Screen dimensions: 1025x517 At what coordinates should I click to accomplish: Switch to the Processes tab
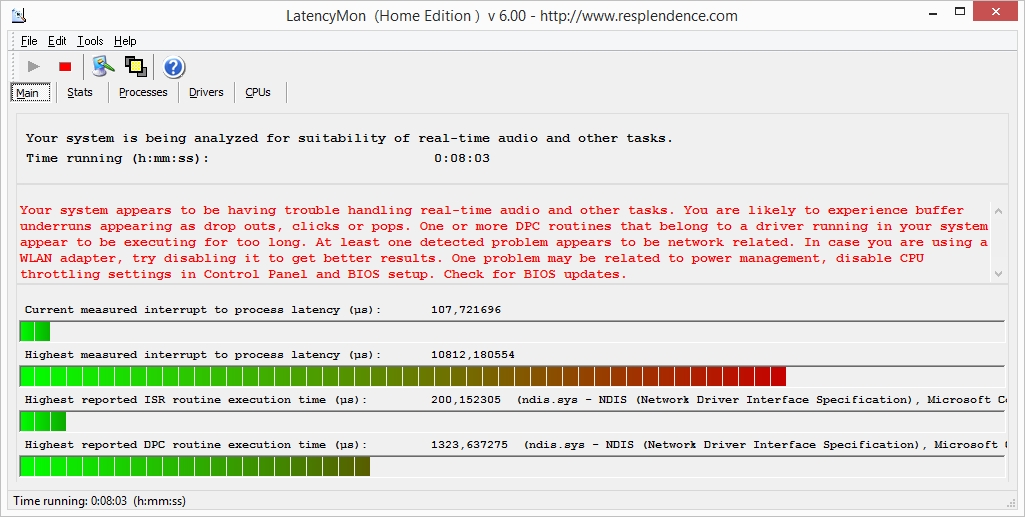click(x=143, y=92)
